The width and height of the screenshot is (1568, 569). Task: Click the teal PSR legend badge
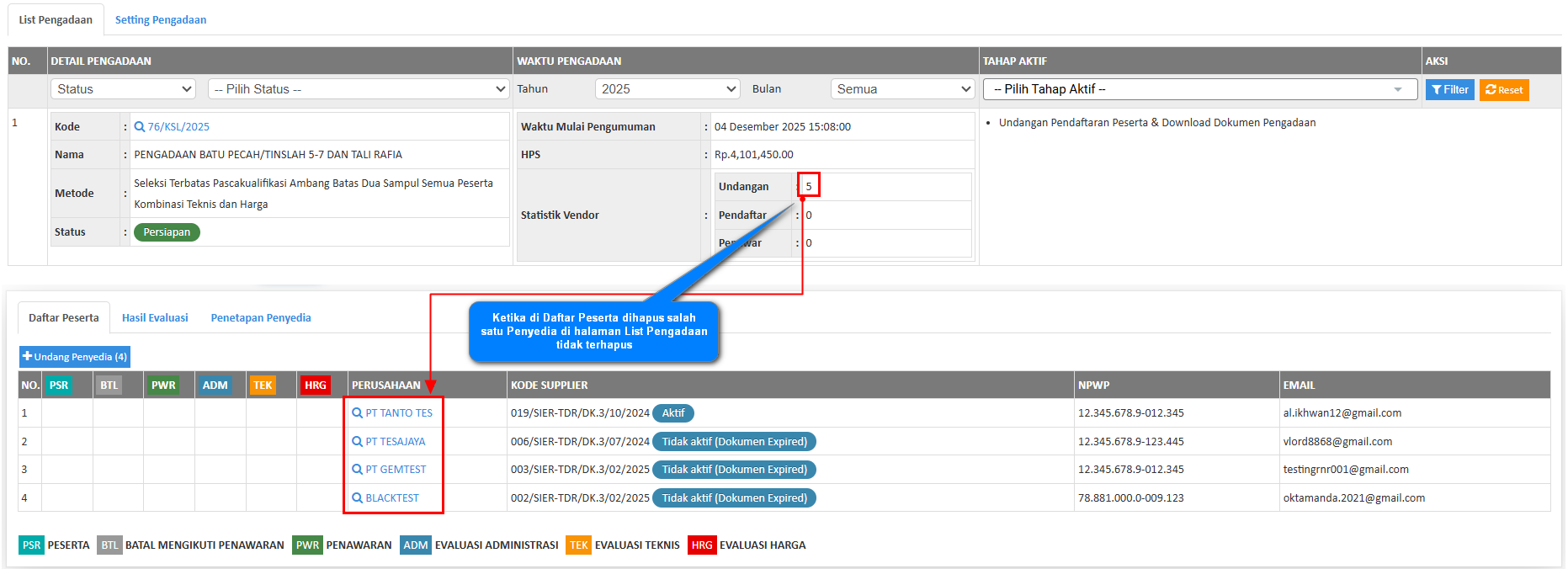click(31, 545)
